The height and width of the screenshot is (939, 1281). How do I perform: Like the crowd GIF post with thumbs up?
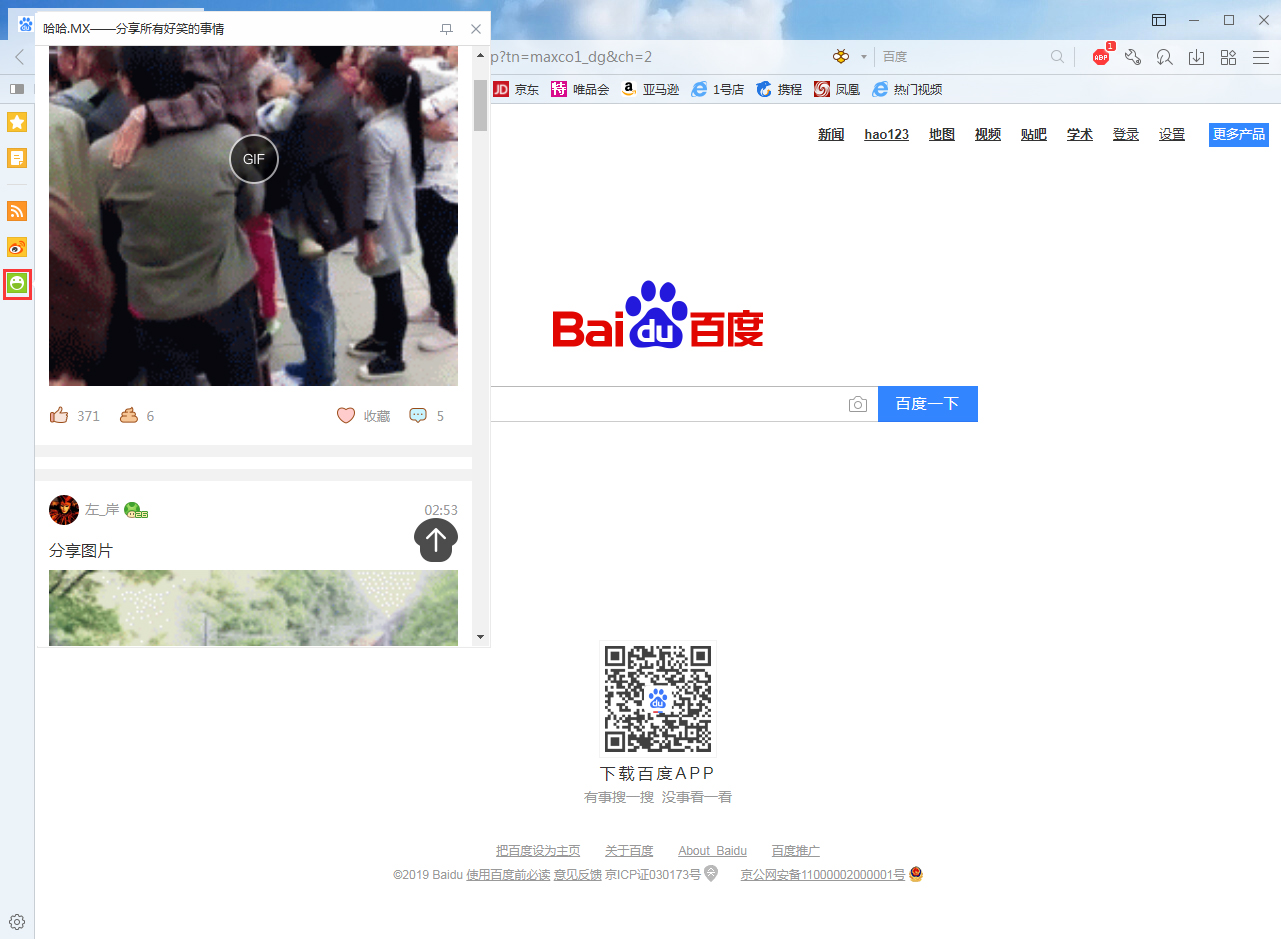tap(59, 414)
